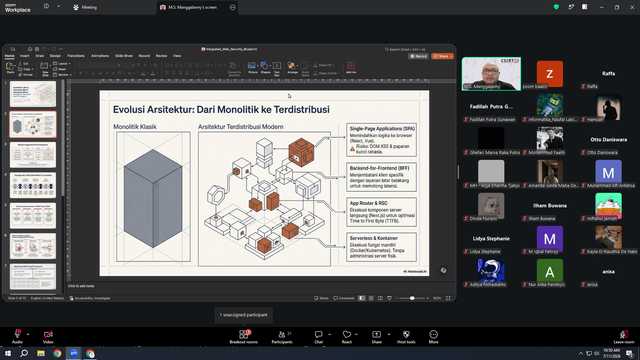Open the Participants panel
The height and width of the screenshot is (360, 640).
(x=282, y=337)
